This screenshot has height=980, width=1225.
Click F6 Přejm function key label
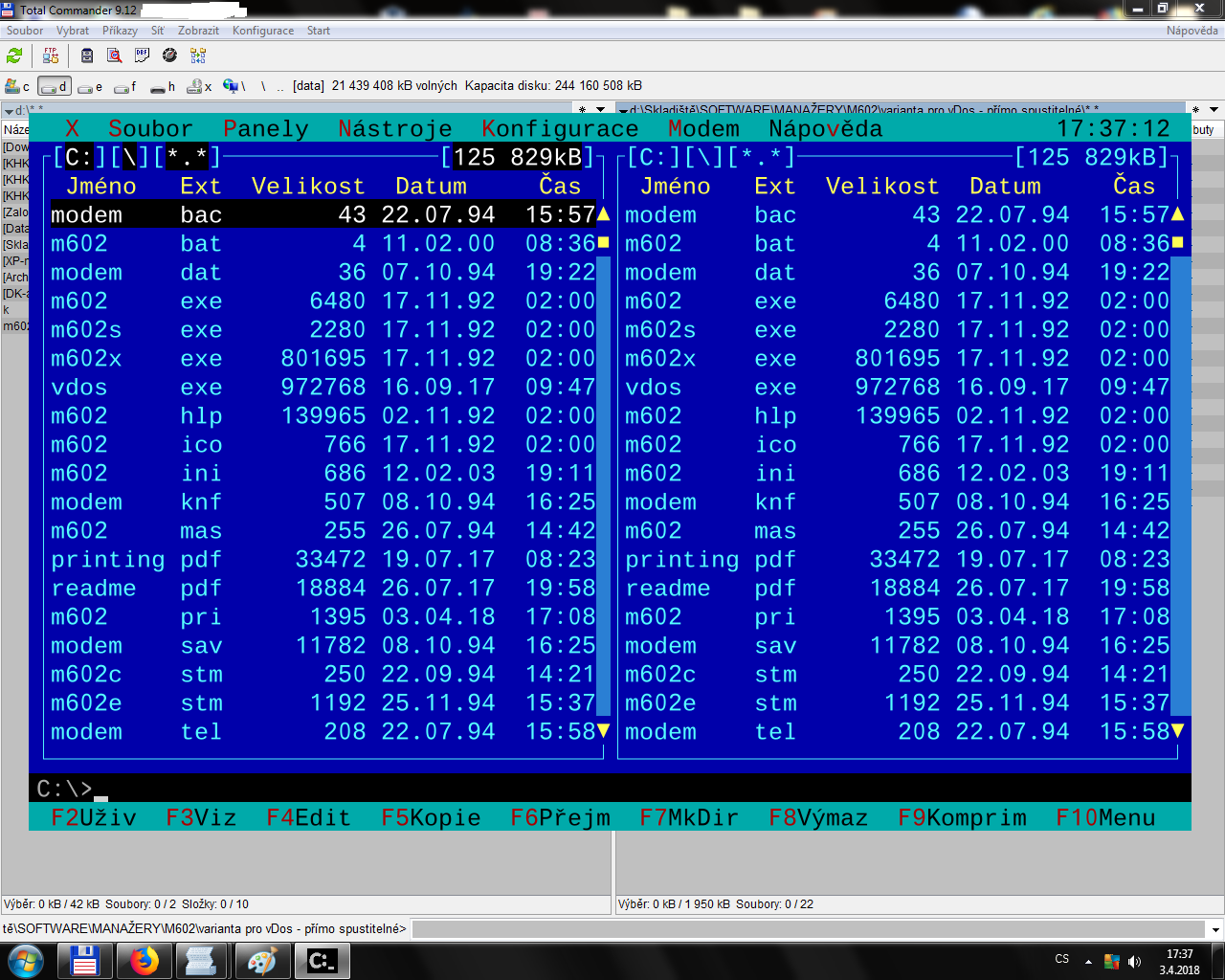click(x=560, y=817)
